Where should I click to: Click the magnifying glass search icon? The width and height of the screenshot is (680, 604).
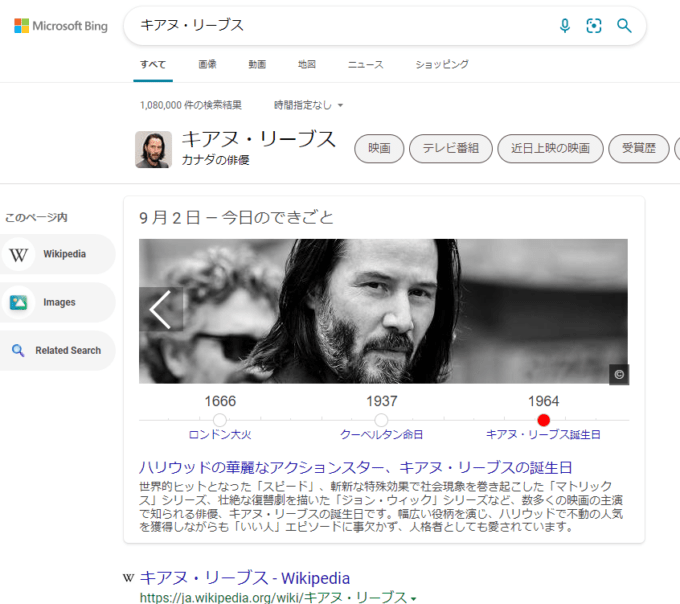click(x=624, y=26)
